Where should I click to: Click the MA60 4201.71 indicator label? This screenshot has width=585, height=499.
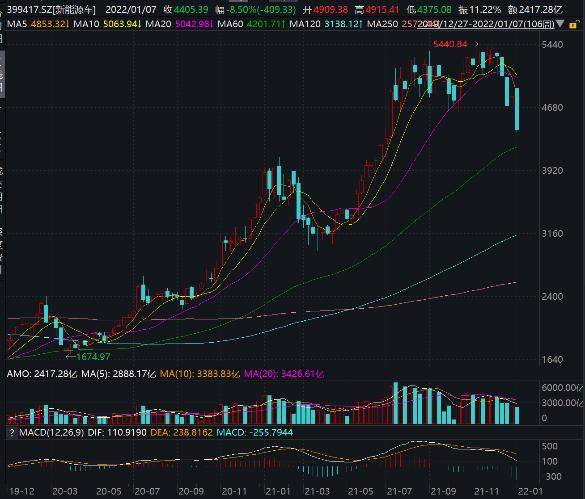click(251, 25)
